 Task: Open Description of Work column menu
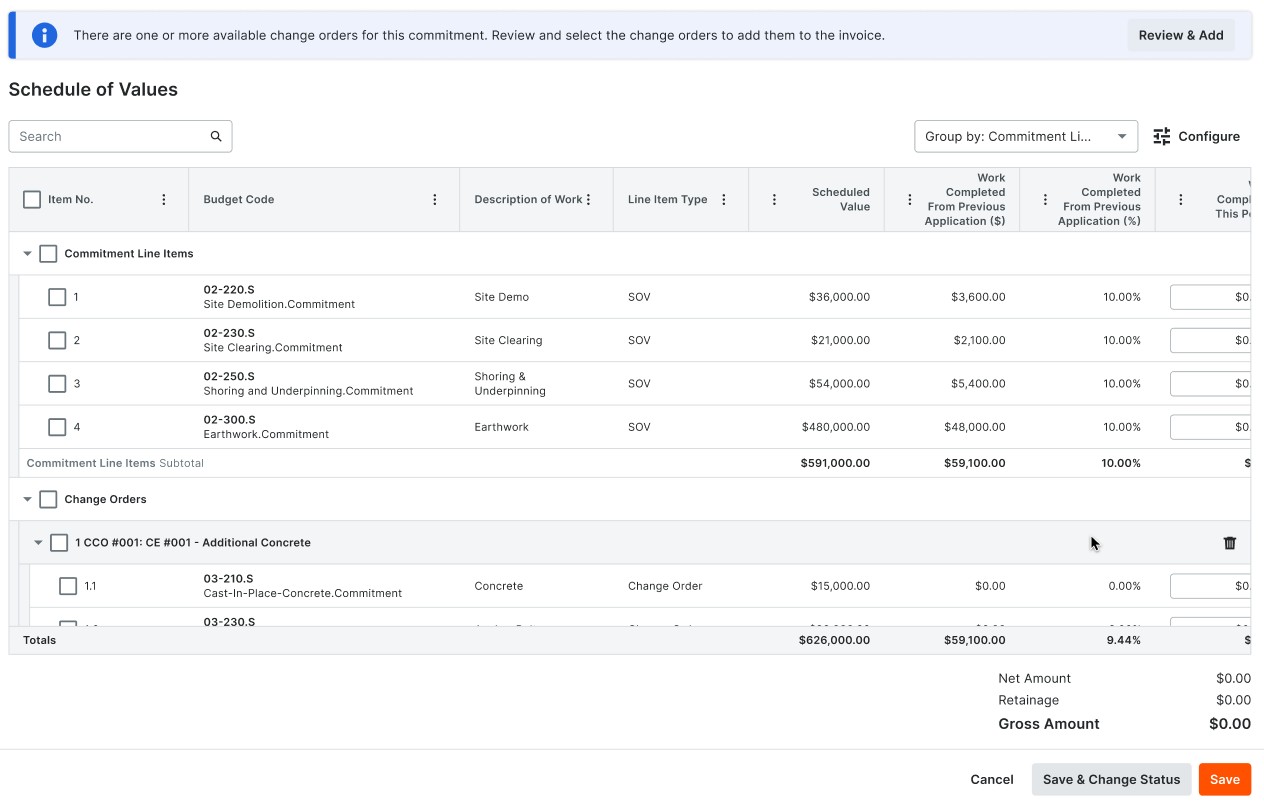point(589,200)
